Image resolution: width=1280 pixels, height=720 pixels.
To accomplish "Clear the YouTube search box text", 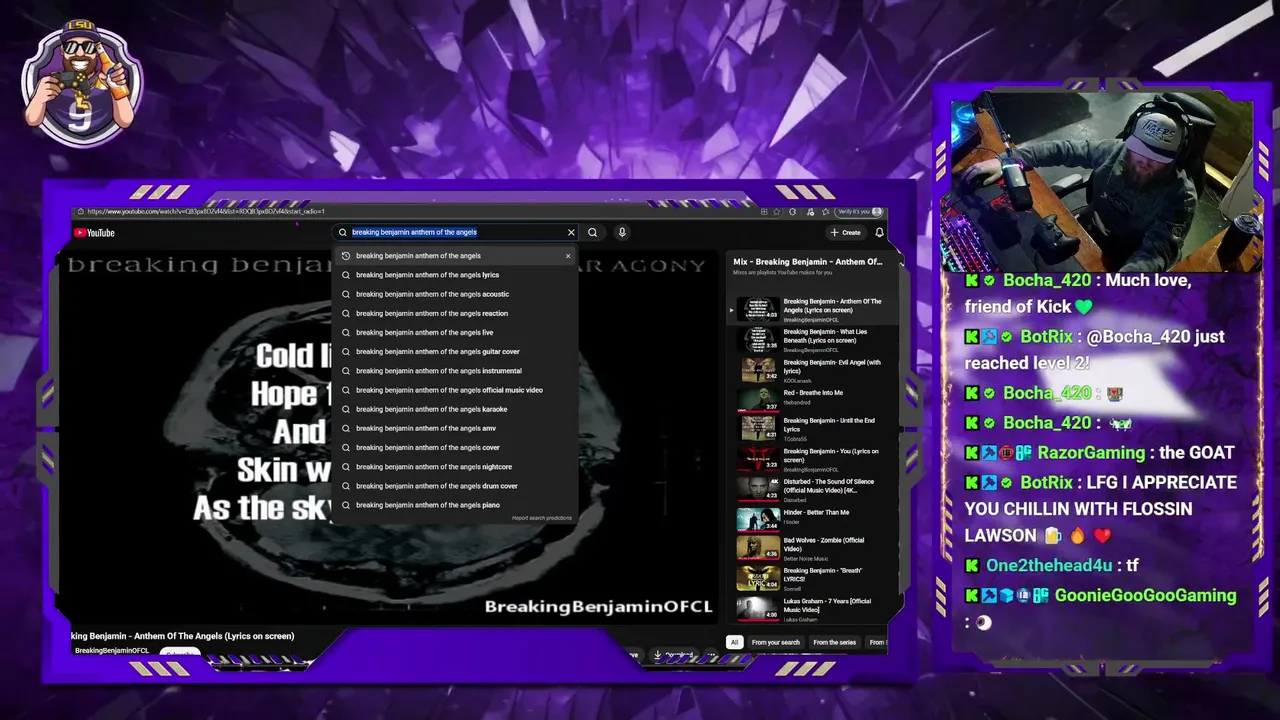I will tap(571, 232).
